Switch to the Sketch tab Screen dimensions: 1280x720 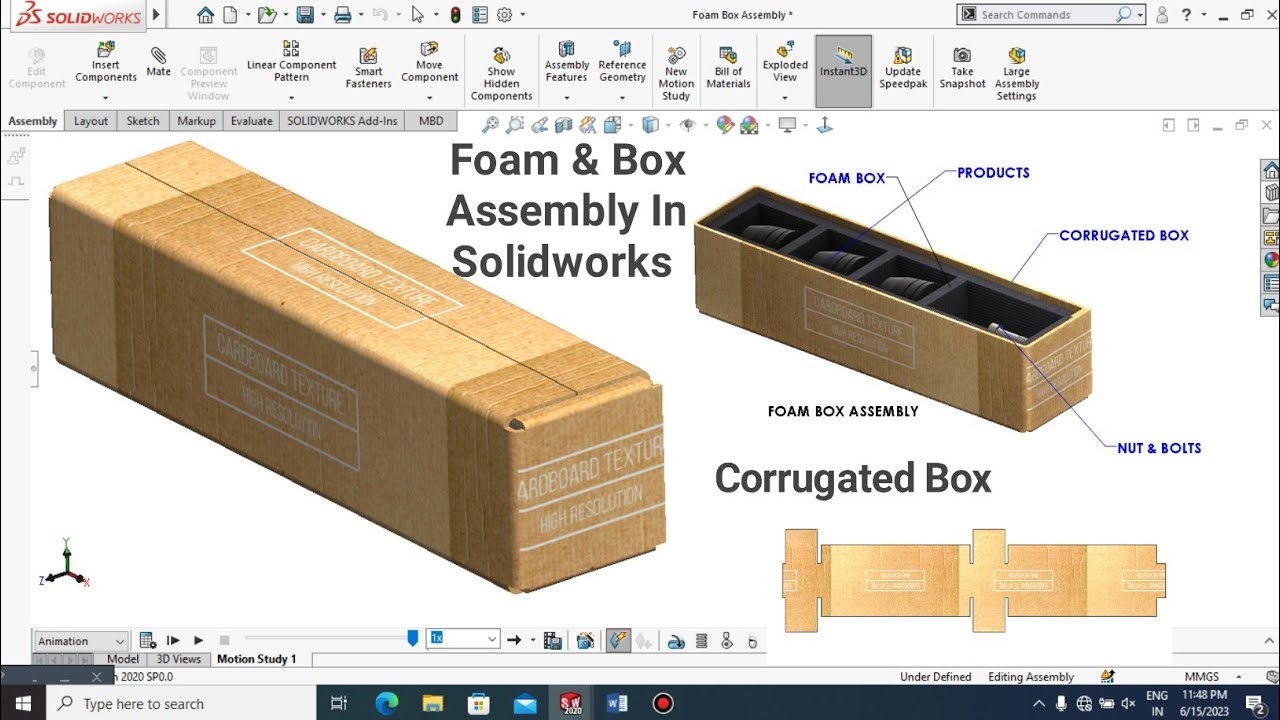pyautogui.click(x=143, y=121)
